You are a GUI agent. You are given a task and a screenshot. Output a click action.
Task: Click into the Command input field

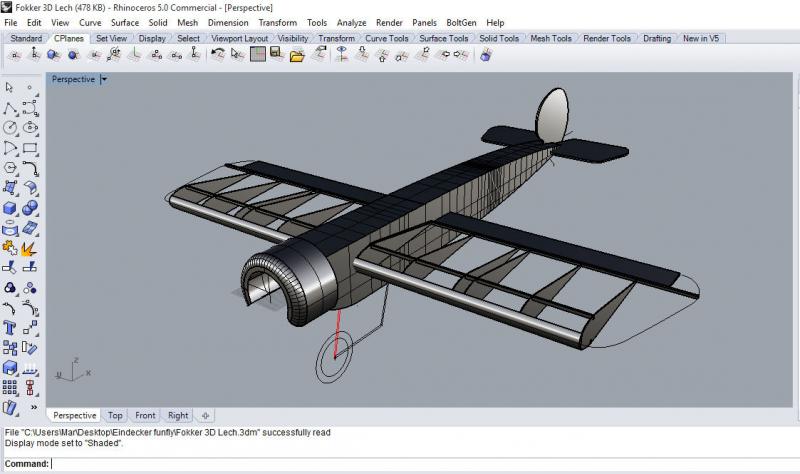[x=400, y=463]
